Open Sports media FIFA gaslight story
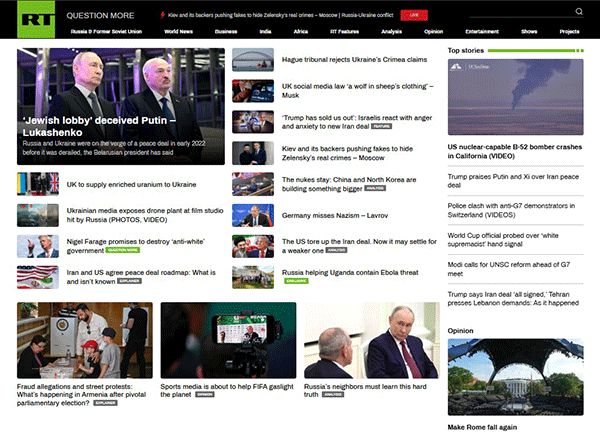This screenshot has width=600, height=432. click(x=227, y=390)
